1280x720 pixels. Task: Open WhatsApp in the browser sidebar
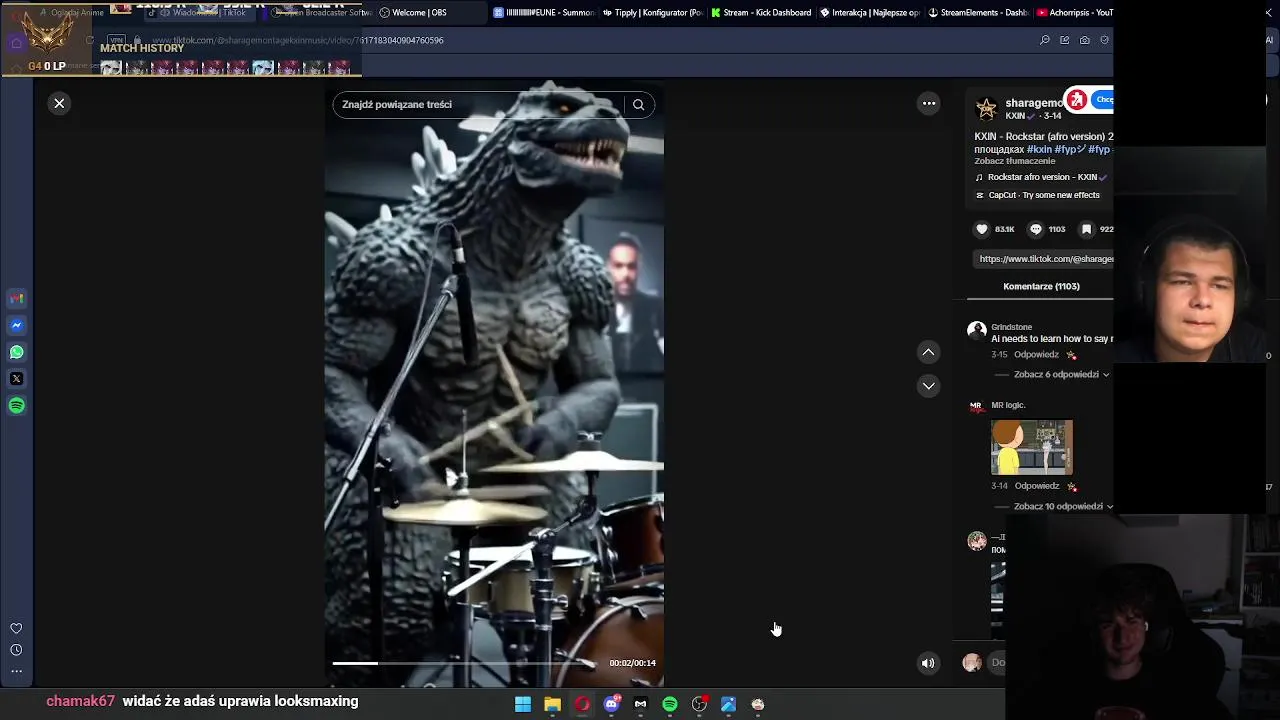click(16, 352)
